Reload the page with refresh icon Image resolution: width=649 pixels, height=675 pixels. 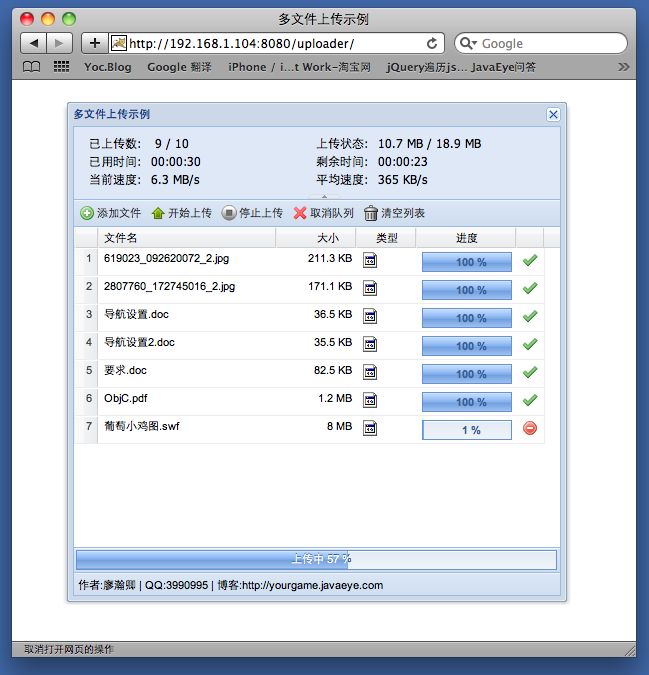(432, 43)
